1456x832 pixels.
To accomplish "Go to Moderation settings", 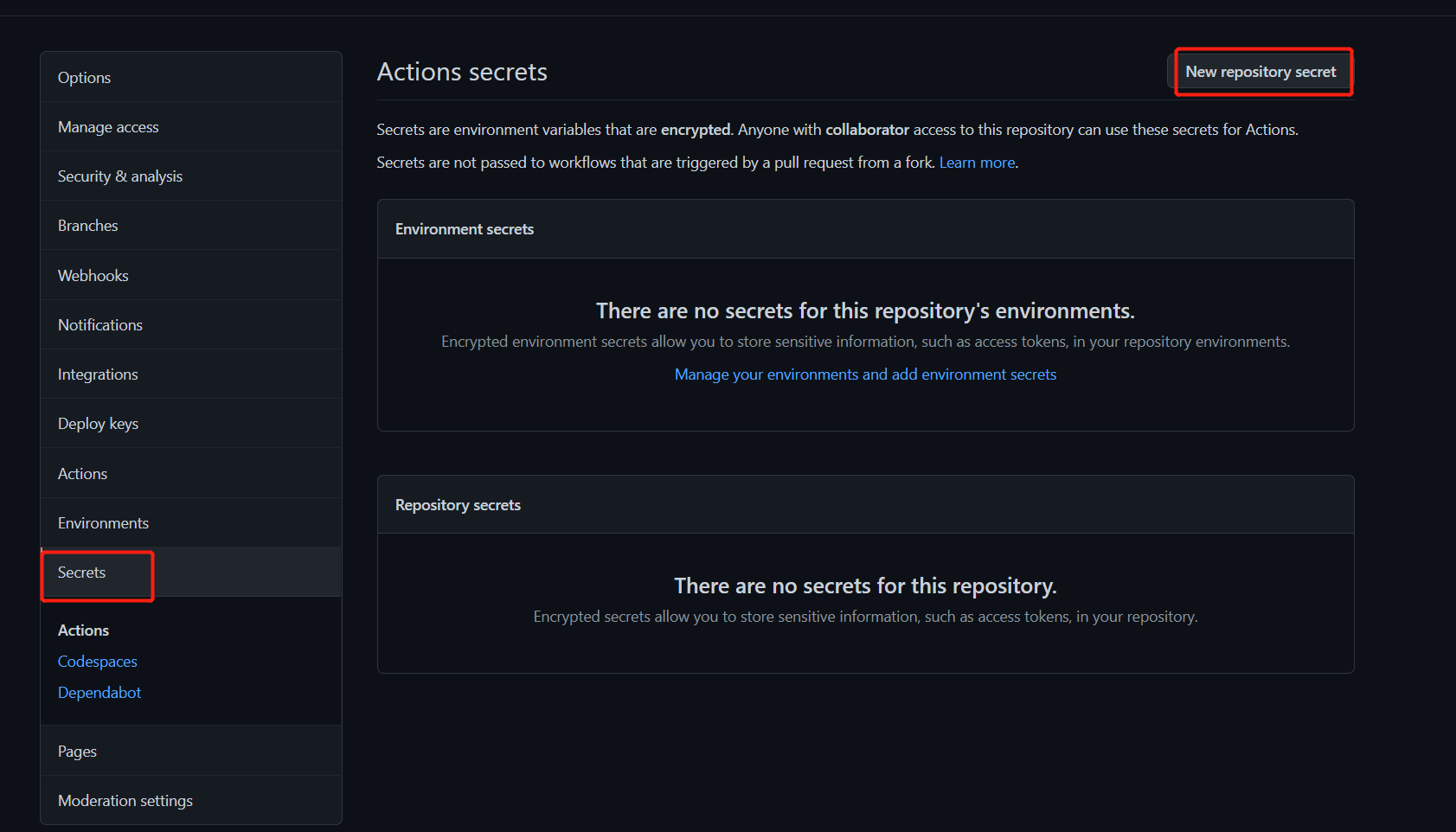I will point(125,801).
